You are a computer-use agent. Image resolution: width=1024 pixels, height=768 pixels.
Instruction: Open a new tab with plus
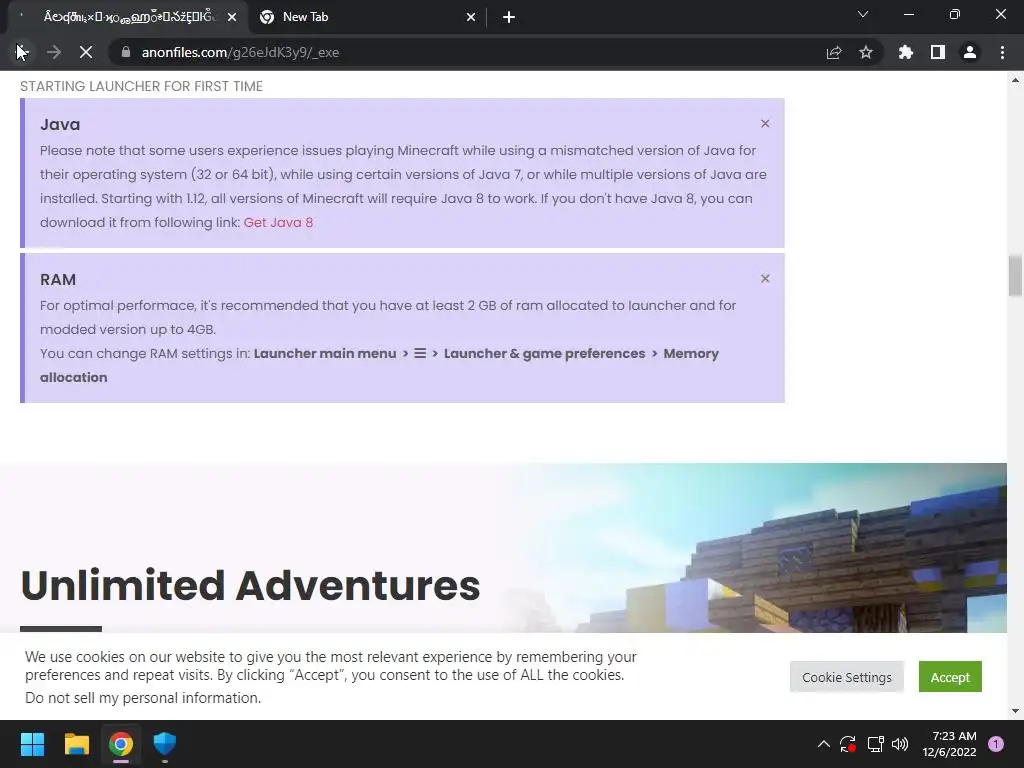pyautogui.click(x=509, y=17)
